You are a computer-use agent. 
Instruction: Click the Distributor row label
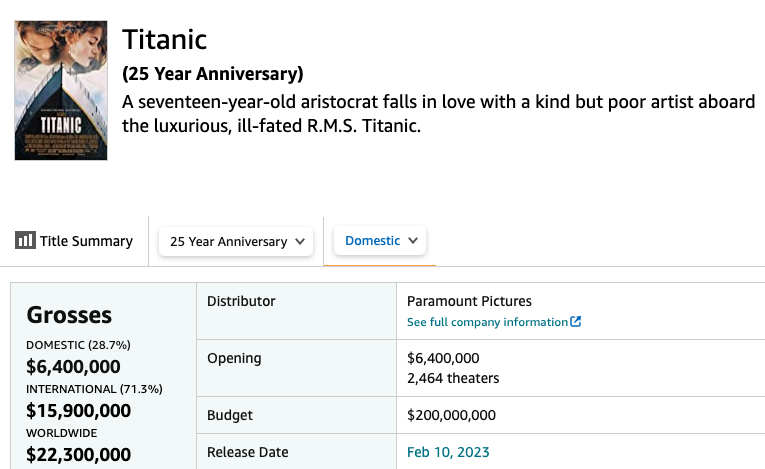pos(242,301)
